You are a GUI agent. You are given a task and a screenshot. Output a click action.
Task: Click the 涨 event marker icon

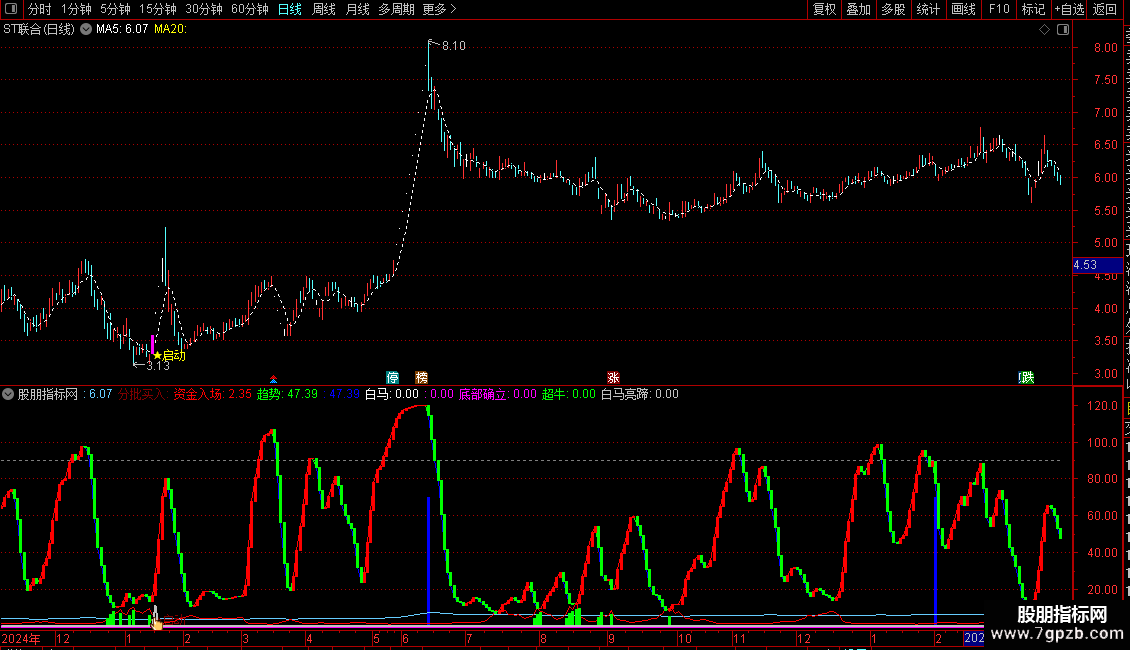(613, 378)
